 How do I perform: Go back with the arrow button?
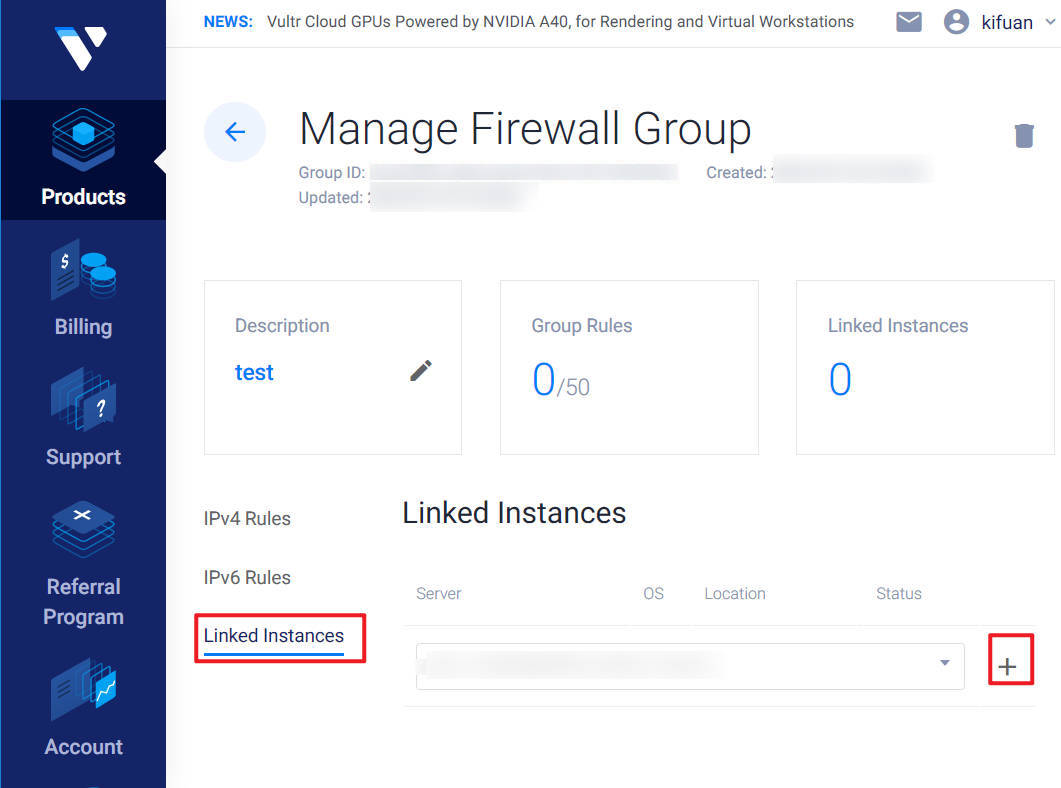coord(235,131)
